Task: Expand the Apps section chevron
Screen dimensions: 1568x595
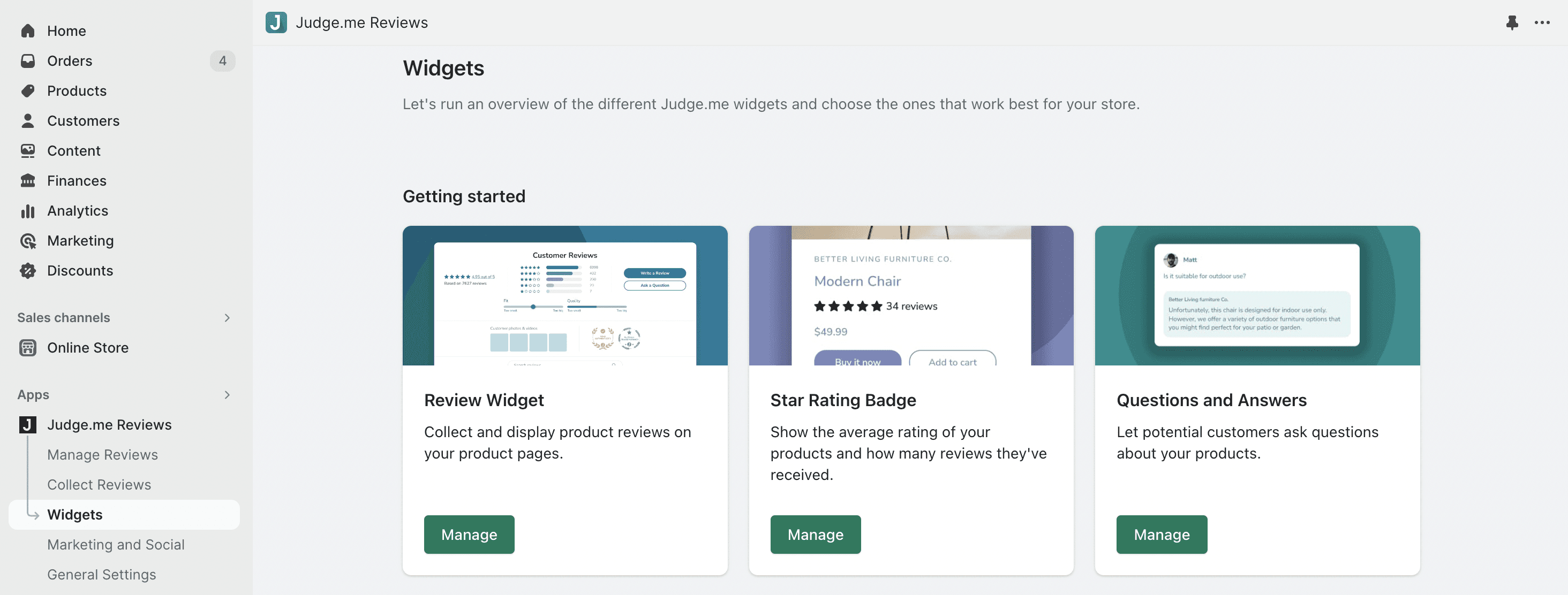Action: pos(227,395)
